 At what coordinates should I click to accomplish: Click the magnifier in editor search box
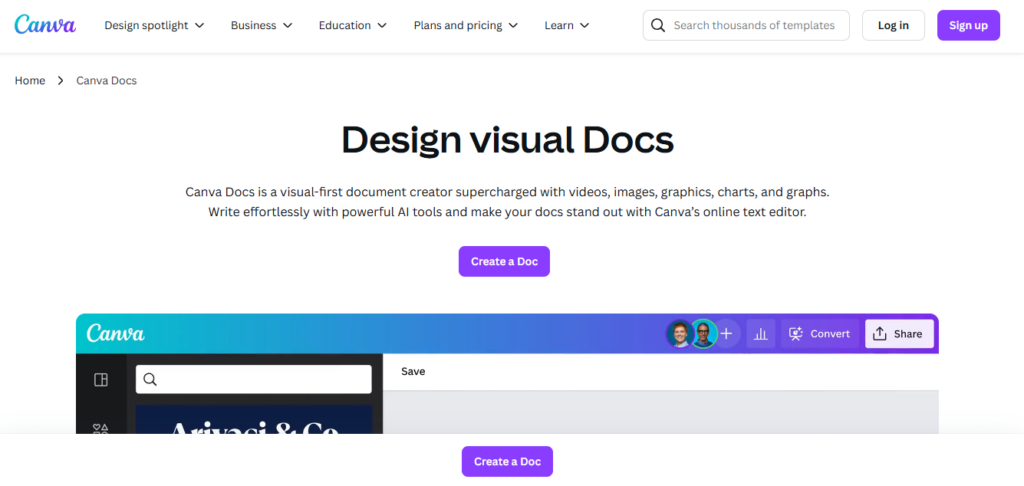pyautogui.click(x=150, y=380)
